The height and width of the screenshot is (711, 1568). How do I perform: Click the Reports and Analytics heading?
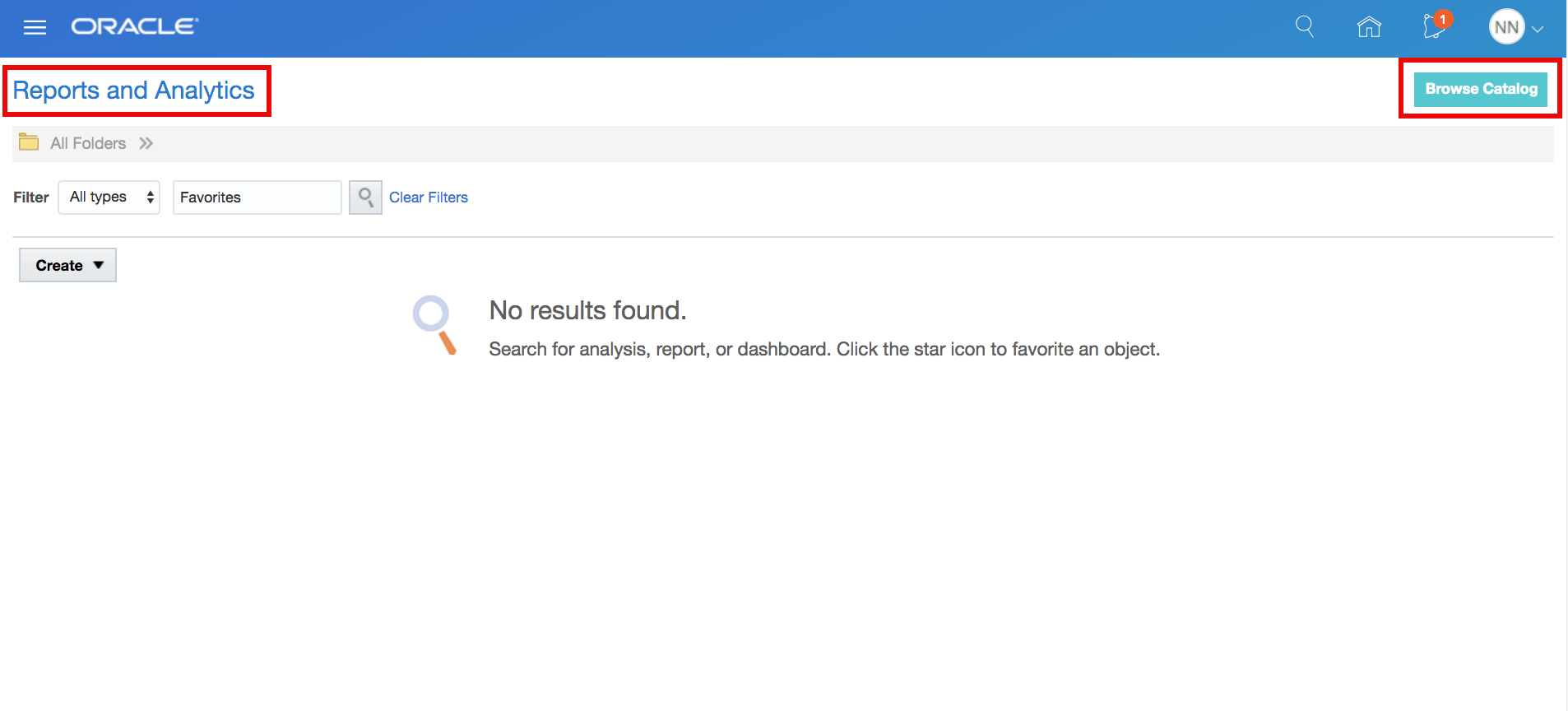tap(134, 91)
